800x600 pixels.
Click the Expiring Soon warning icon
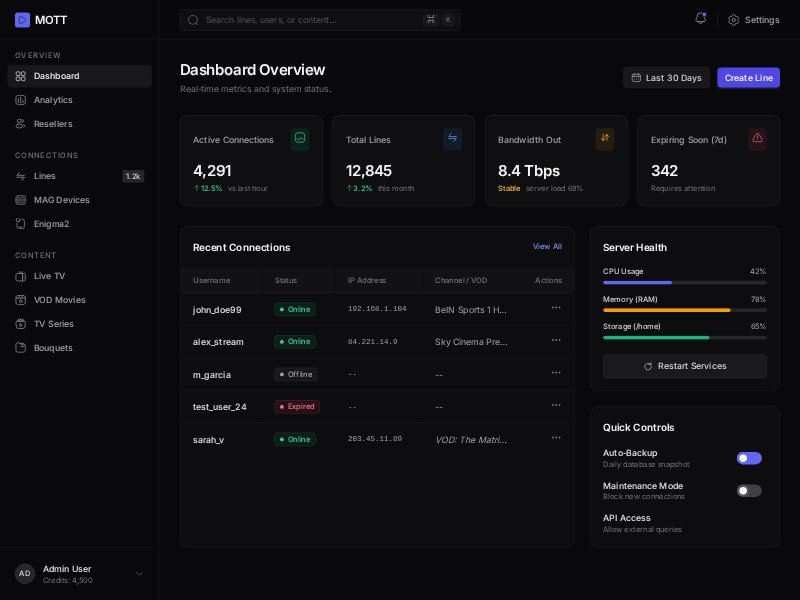coord(757,139)
